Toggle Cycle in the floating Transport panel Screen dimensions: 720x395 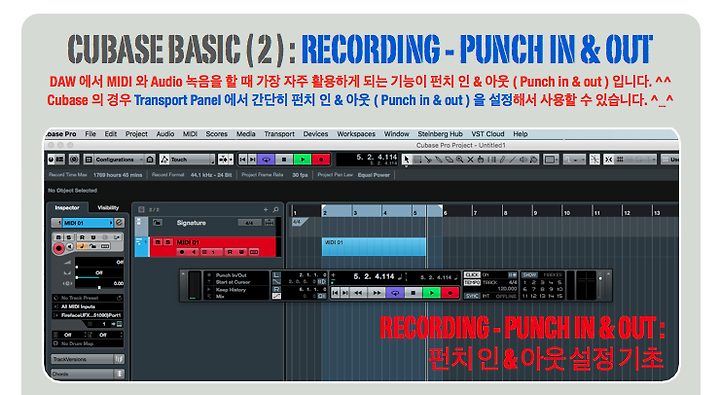(x=395, y=293)
